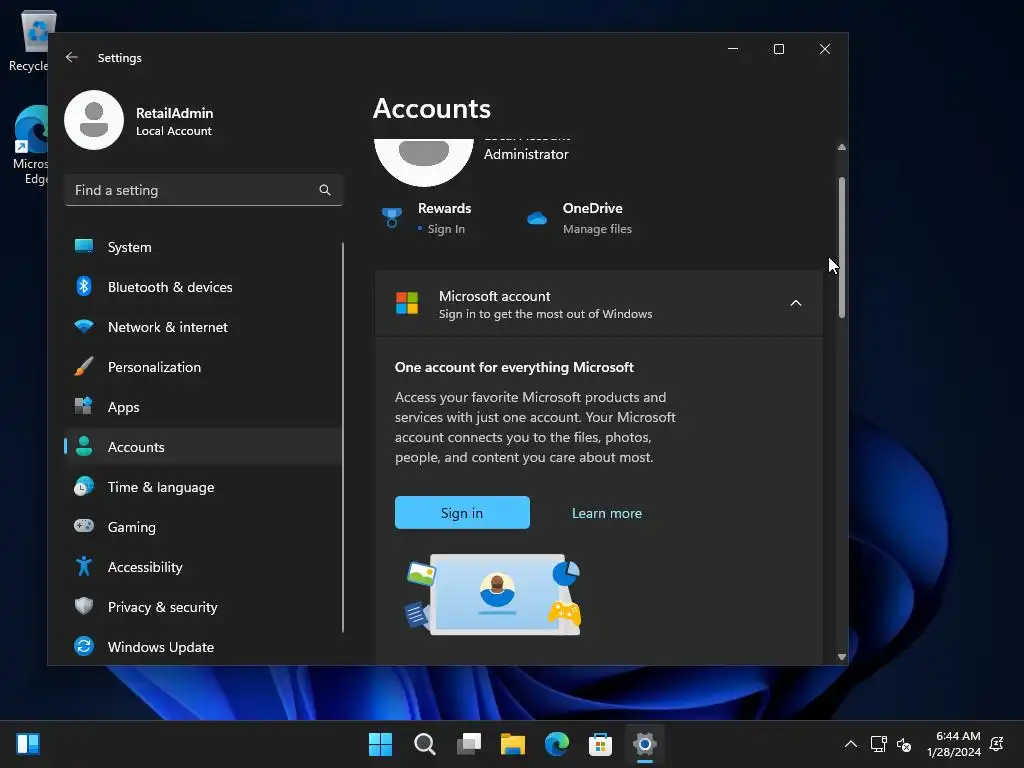Go to Windows Update
The width and height of the screenshot is (1024, 768).
[203, 647]
